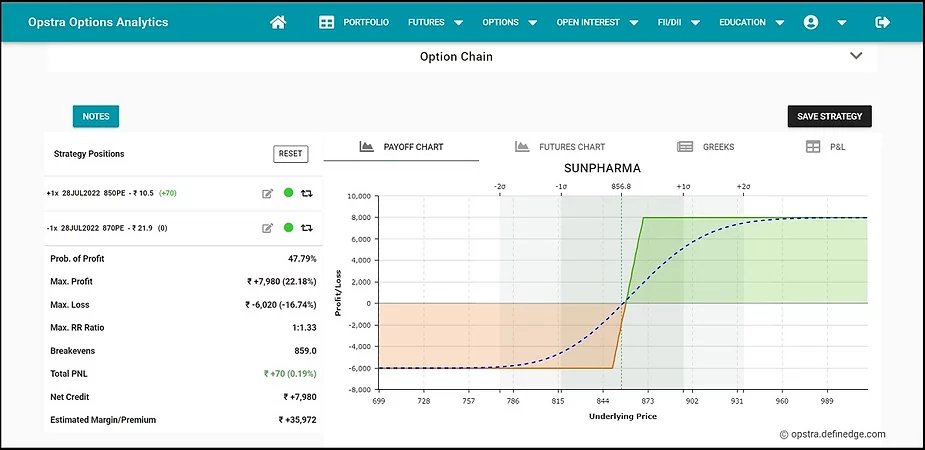Click the Estimated Margin value ₹ +35,972
The width and height of the screenshot is (925, 450).
(x=298, y=420)
